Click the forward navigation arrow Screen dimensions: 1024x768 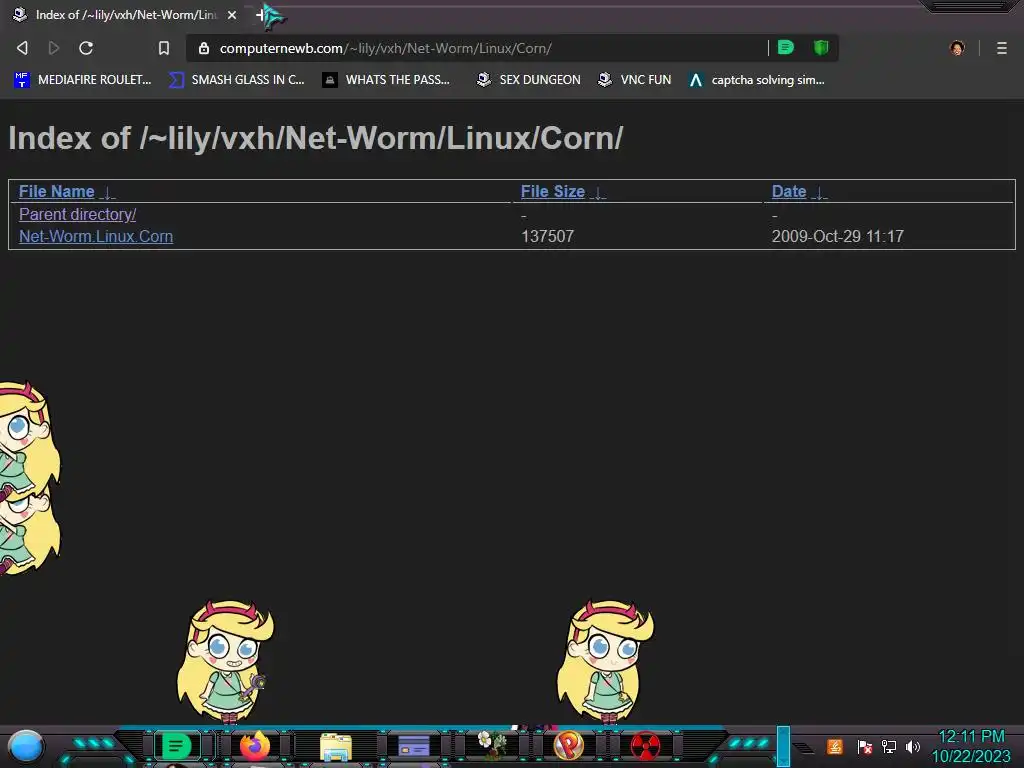point(54,48)
